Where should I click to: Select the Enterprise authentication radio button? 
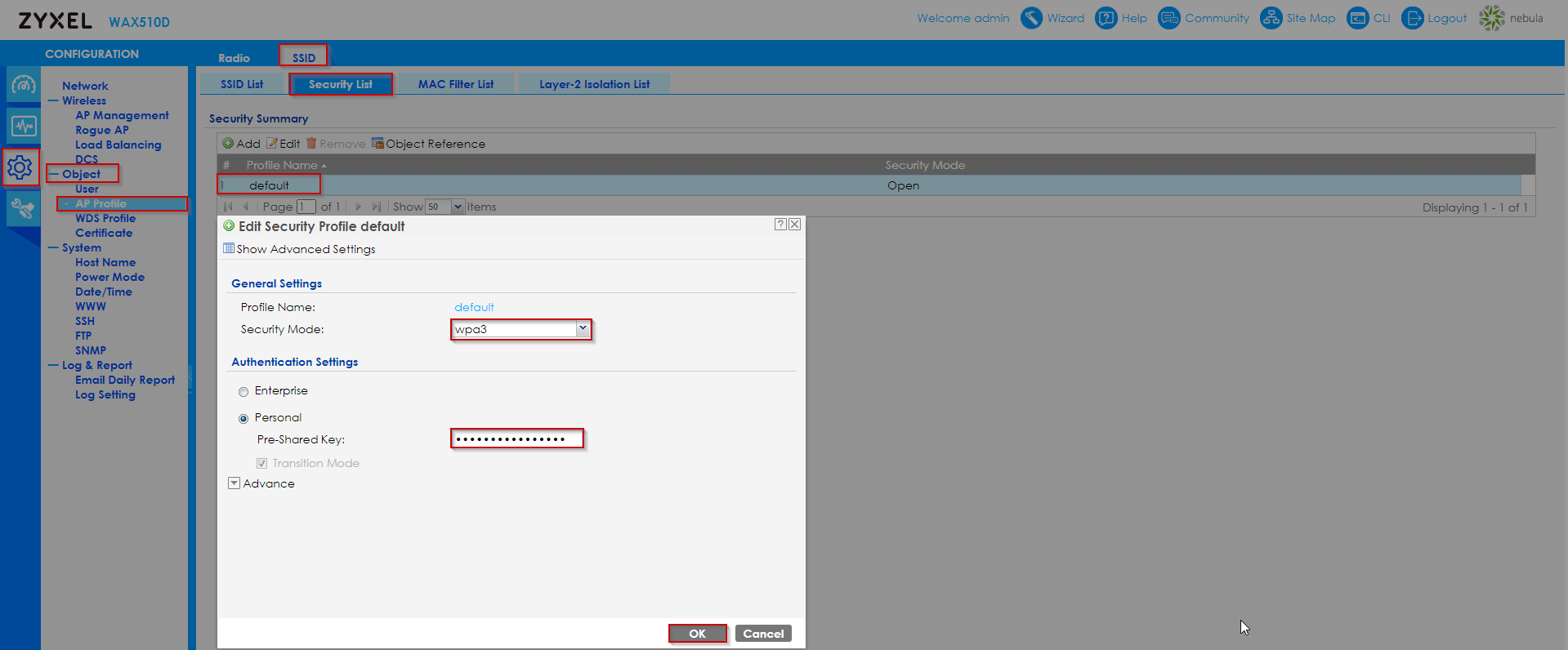(x=243, y=392)
